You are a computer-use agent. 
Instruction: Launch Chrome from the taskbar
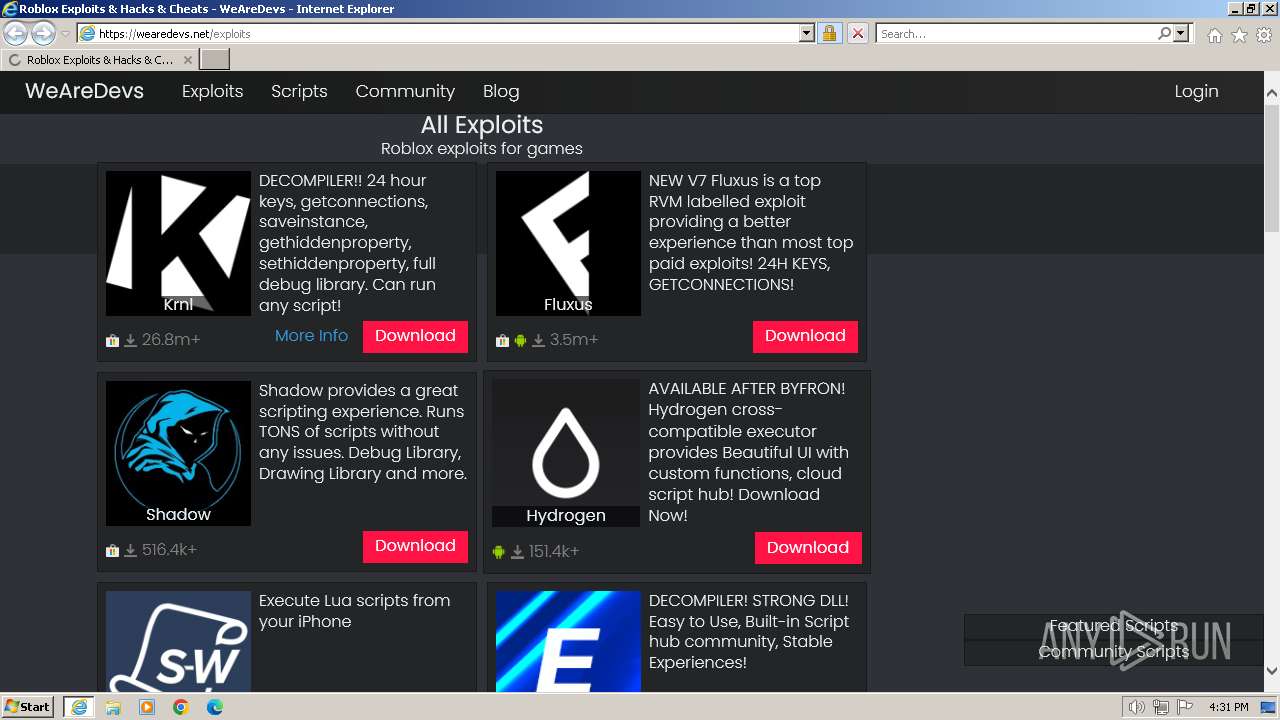[181, 707]
